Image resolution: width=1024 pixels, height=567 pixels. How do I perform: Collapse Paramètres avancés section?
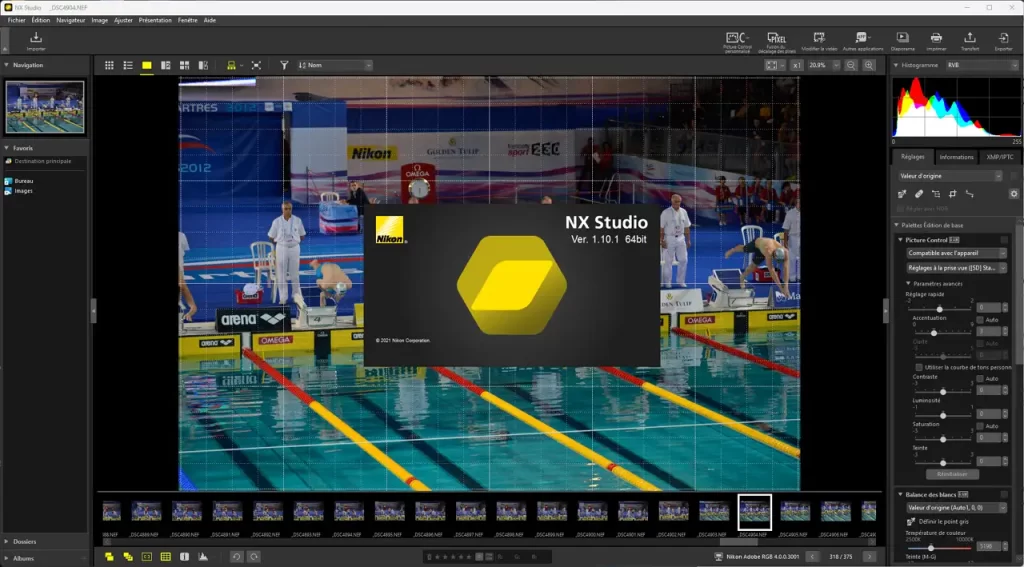[908, 284]
